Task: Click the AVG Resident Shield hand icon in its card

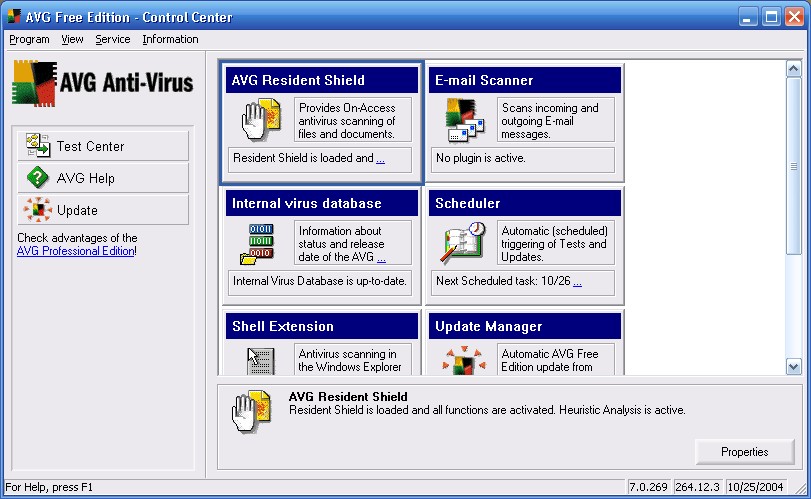Action: pos(261,120)
